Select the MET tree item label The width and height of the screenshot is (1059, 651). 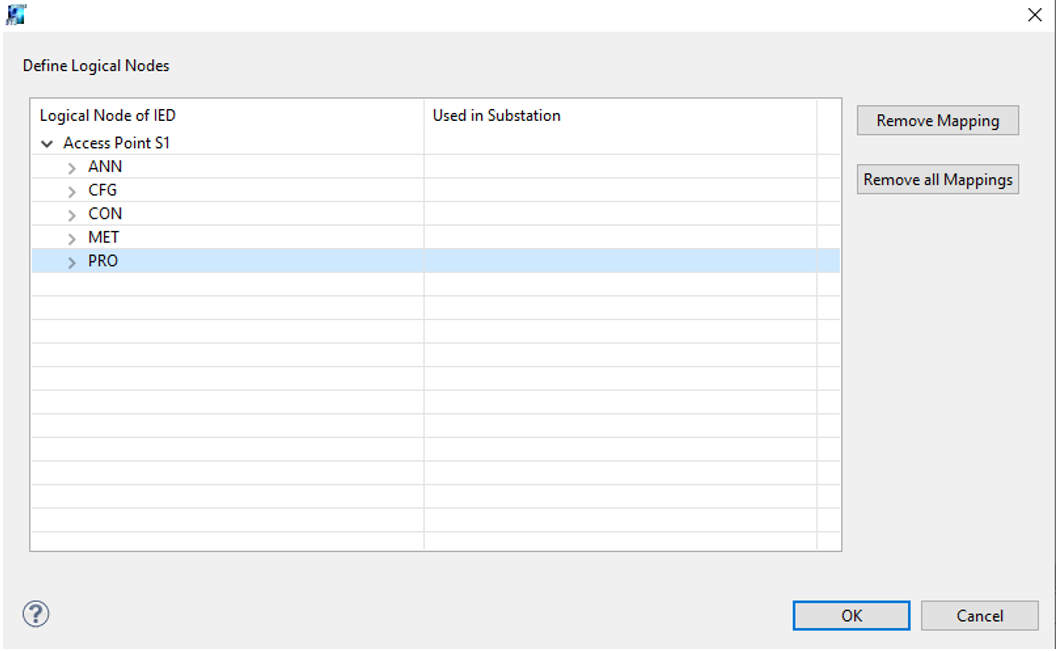[103, 238]
